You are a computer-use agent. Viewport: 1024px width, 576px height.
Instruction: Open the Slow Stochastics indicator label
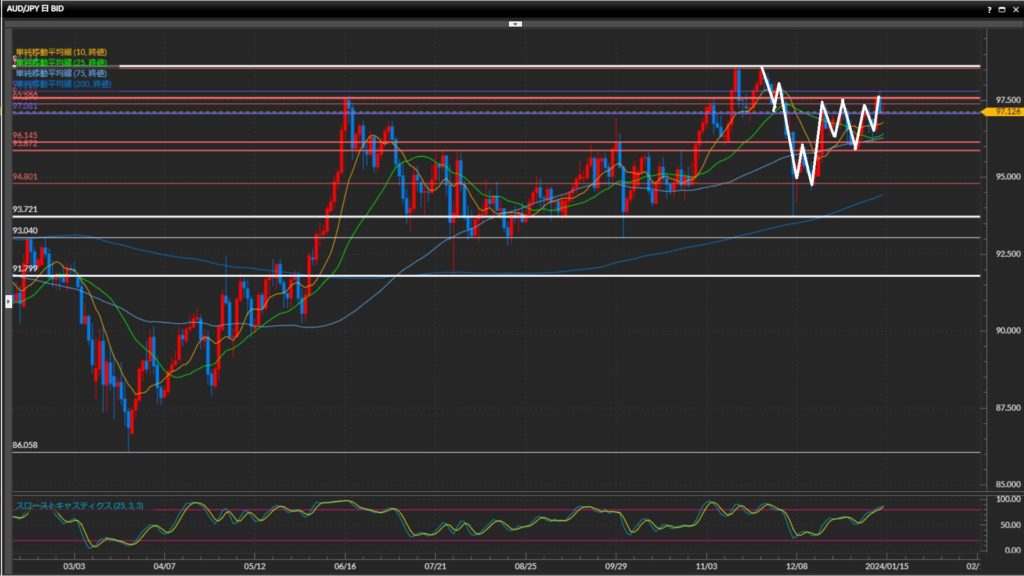pyautogui.click(x=80, y=506)
